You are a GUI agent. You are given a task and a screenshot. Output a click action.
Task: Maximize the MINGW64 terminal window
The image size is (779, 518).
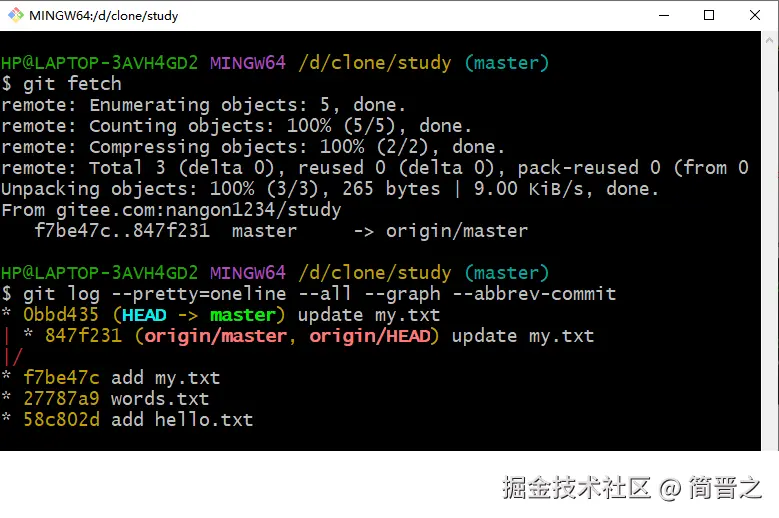tap(709, 15)
